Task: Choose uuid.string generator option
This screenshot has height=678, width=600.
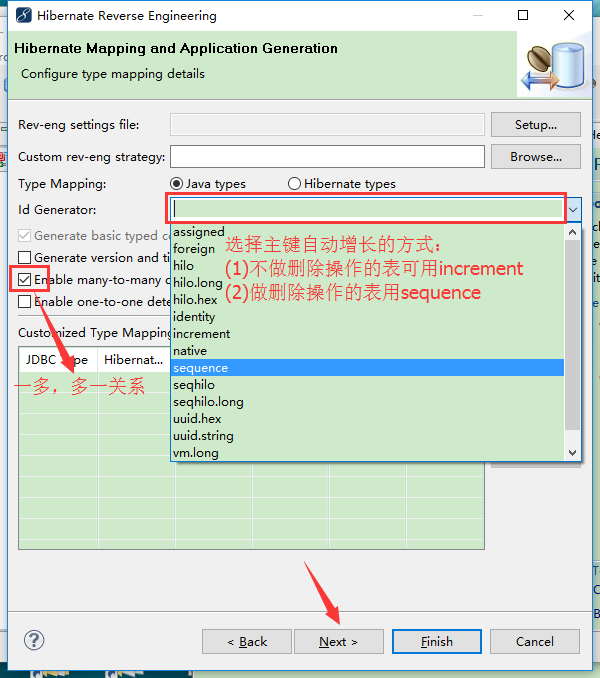Action: pyautogui.click(x=367, y=436)
